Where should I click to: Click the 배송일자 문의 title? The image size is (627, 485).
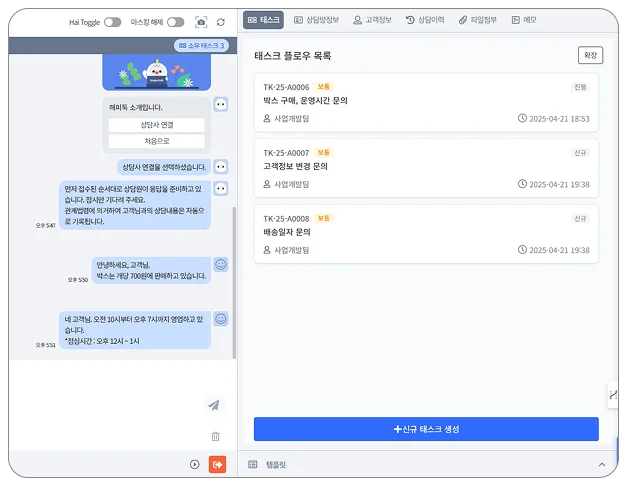click(287, 232)
